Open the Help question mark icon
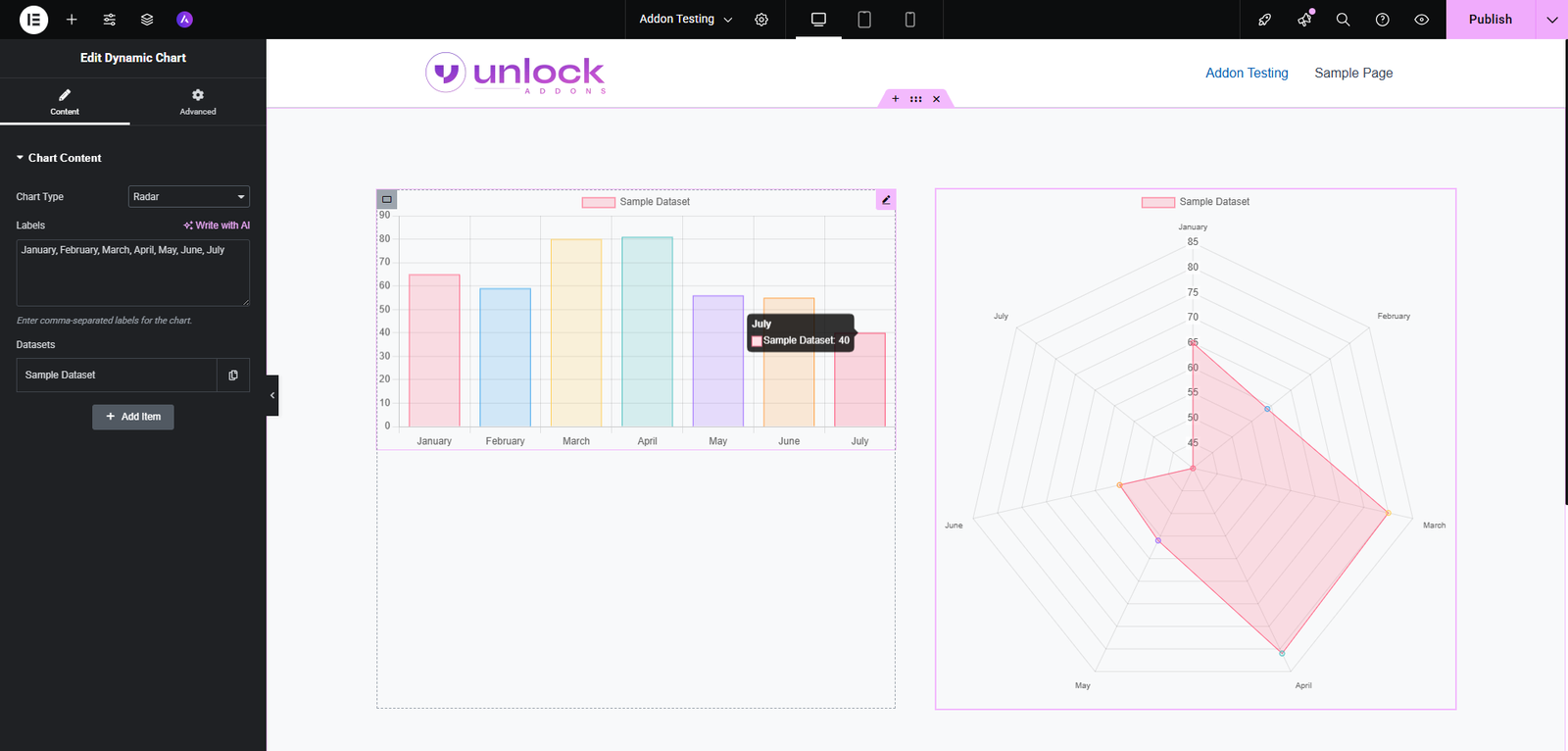 point(1382,20)
